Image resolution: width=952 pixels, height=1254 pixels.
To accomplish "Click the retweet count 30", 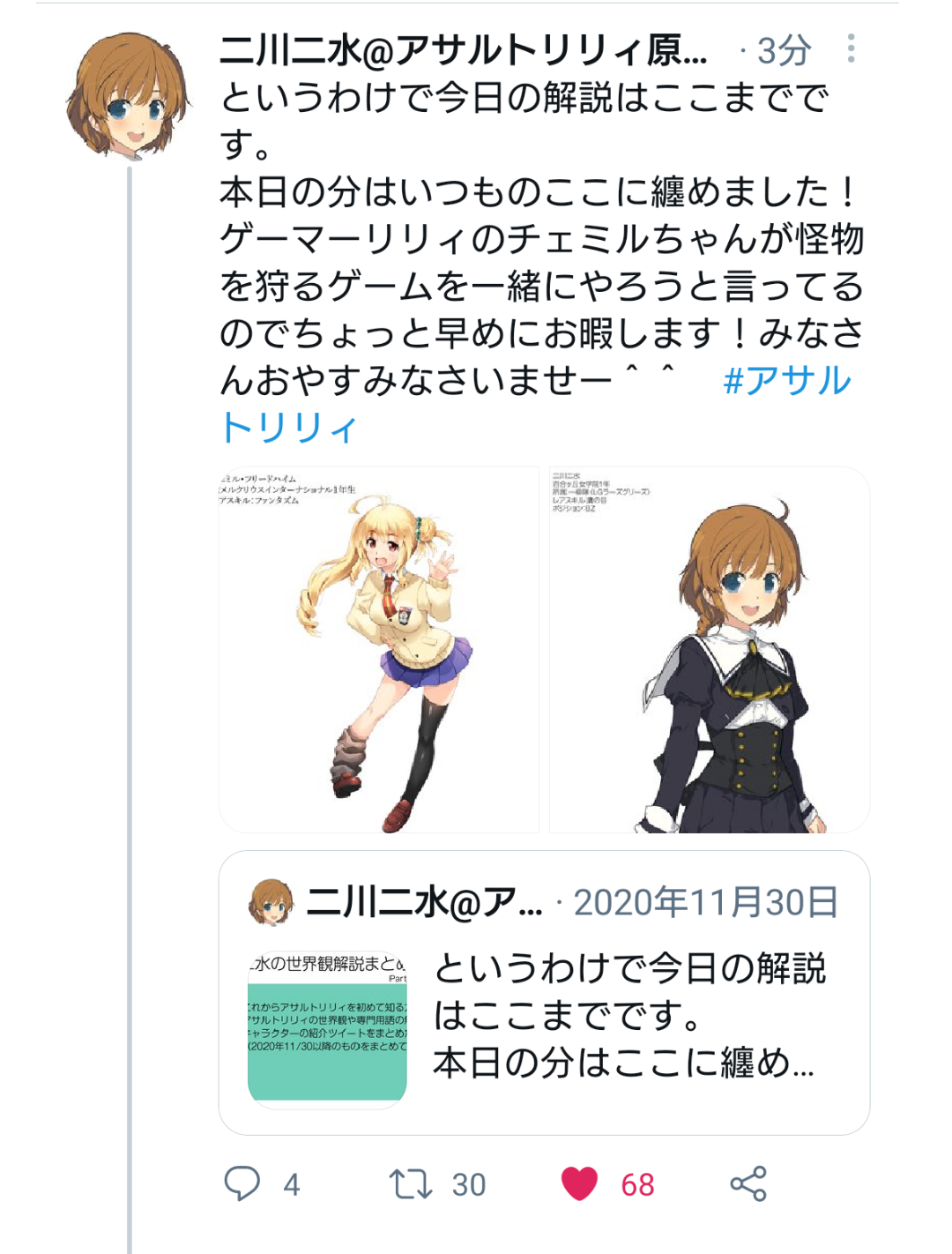I will click(x=469, y=1184).
